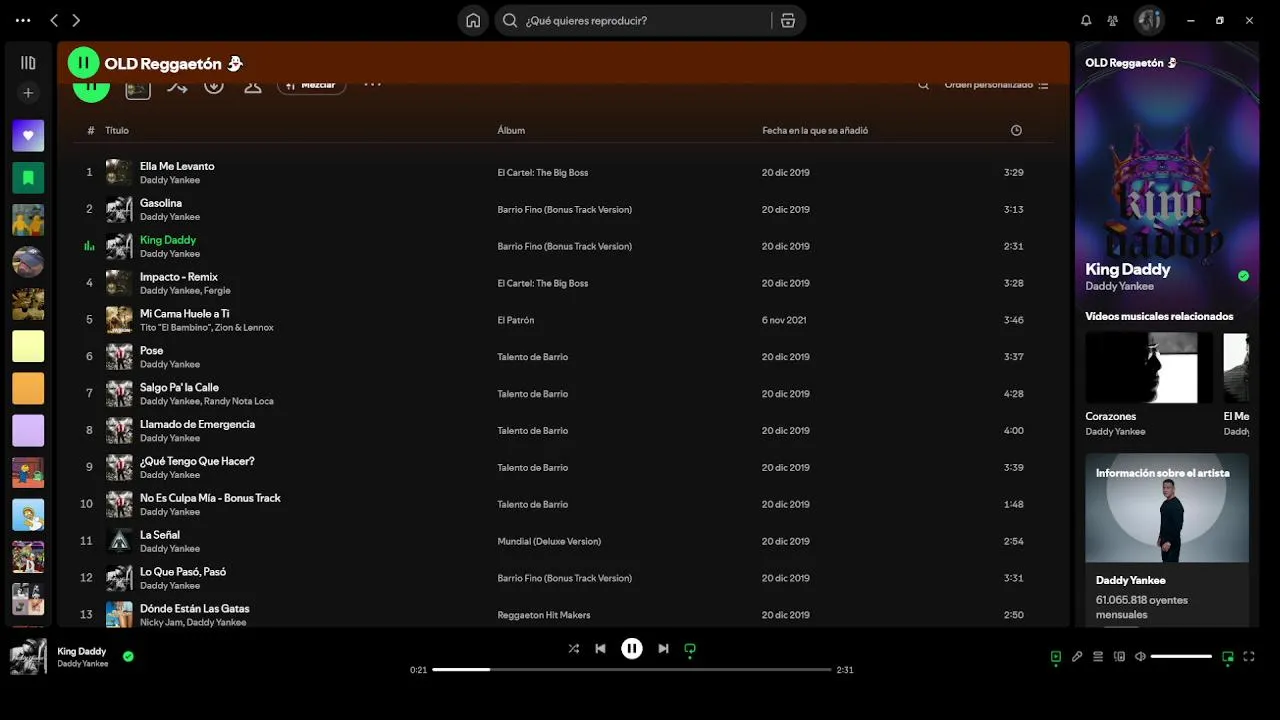
Task: Open album El Cartel: The Big Boss for Ella Me Levanto
Action: point(543,173)
